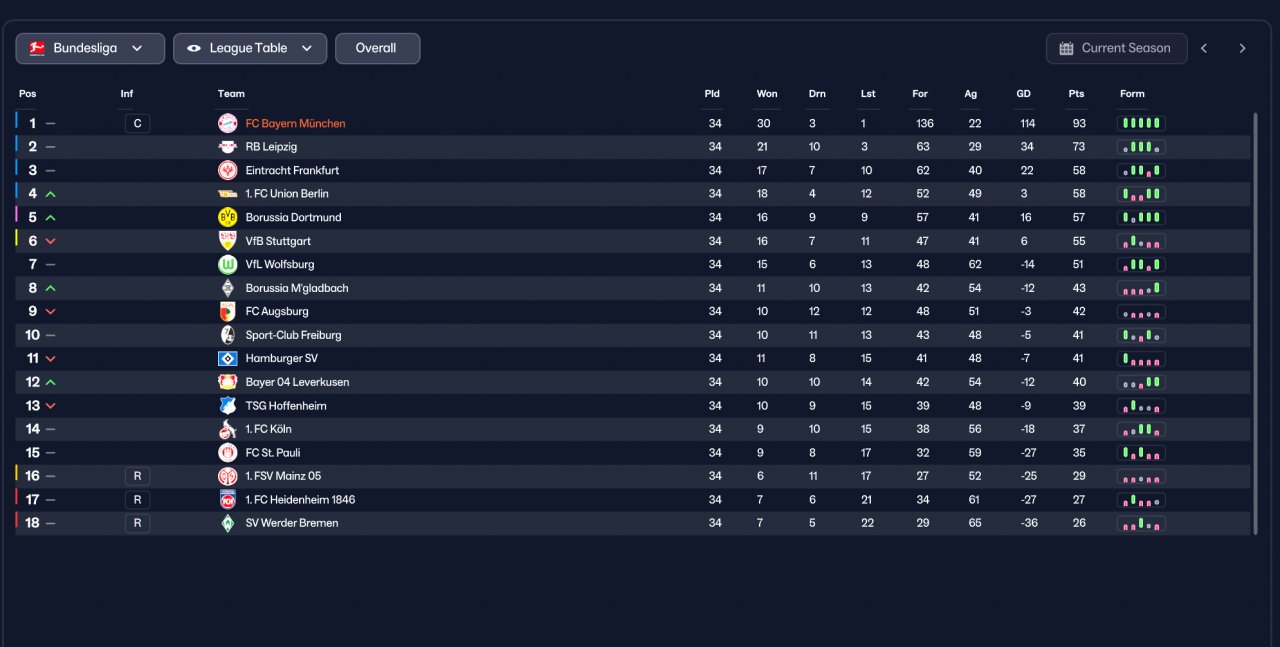Click the 1. FC Köln club badge

227,429
